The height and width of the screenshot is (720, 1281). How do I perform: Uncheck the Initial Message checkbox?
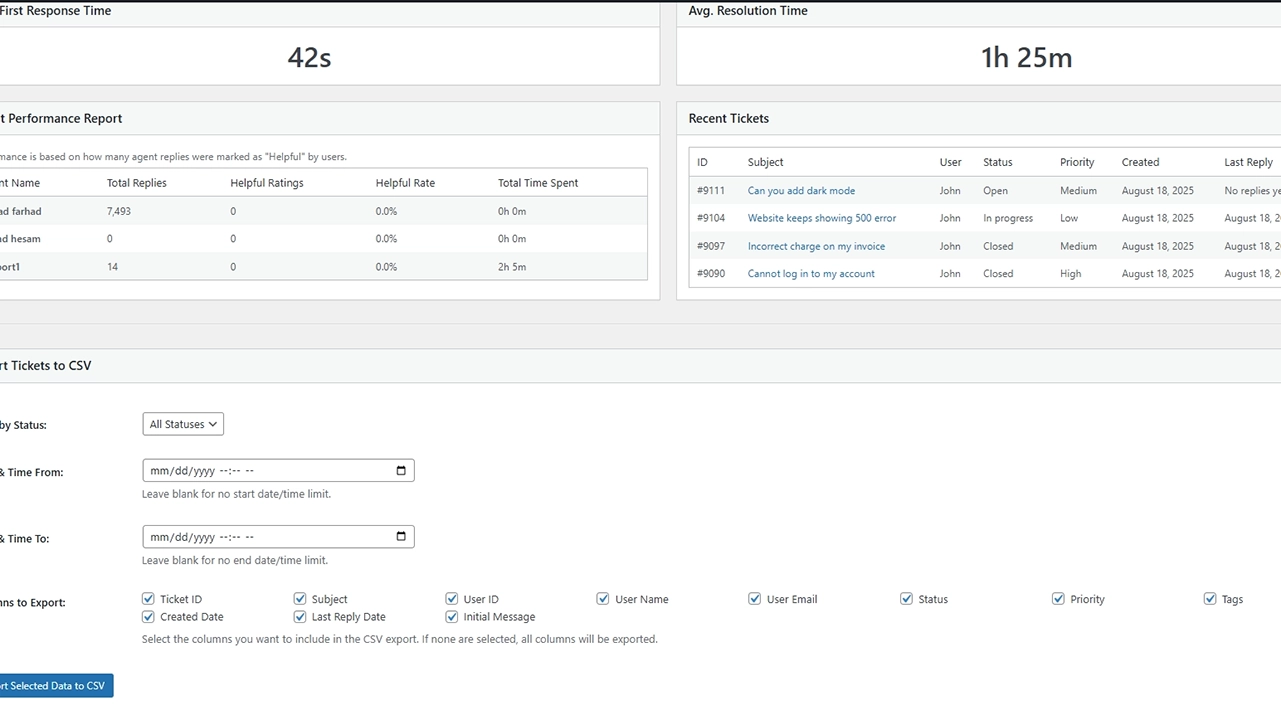[452, 617]
